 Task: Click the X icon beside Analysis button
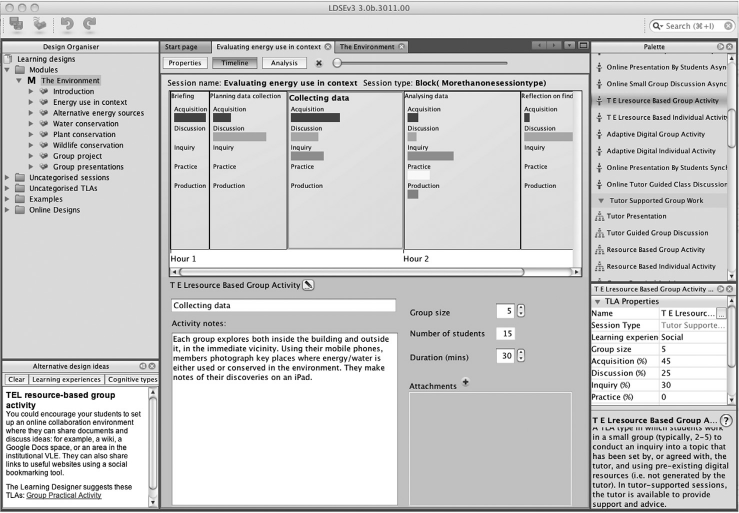pyautogui.click(x=318, y=63)
